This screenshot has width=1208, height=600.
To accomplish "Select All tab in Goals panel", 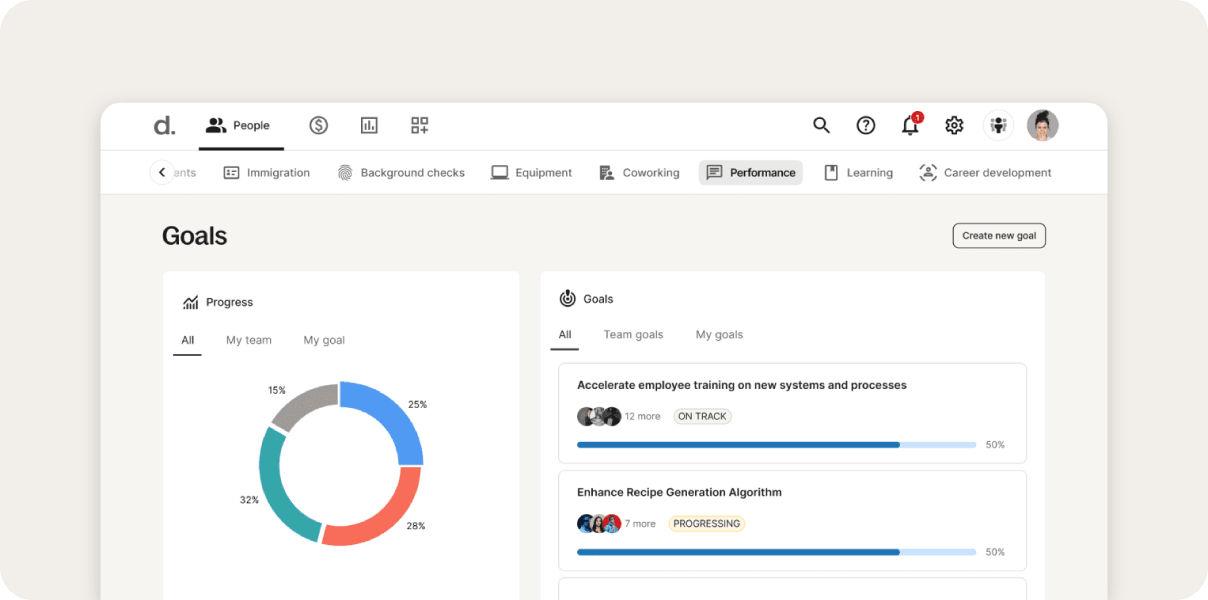I will point(565,335).
